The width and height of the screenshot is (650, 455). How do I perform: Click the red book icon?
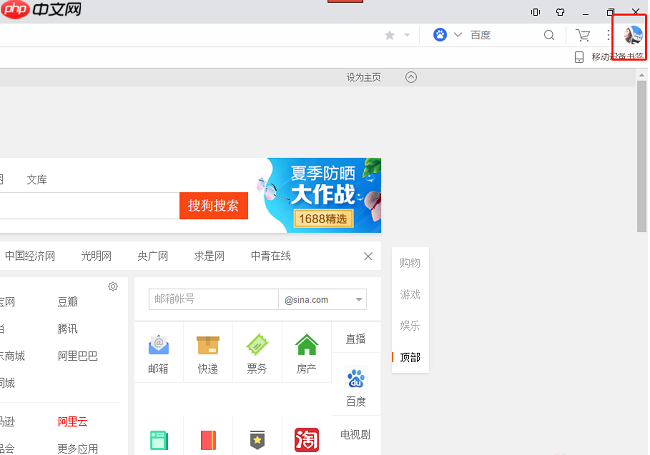click(208, 440)
